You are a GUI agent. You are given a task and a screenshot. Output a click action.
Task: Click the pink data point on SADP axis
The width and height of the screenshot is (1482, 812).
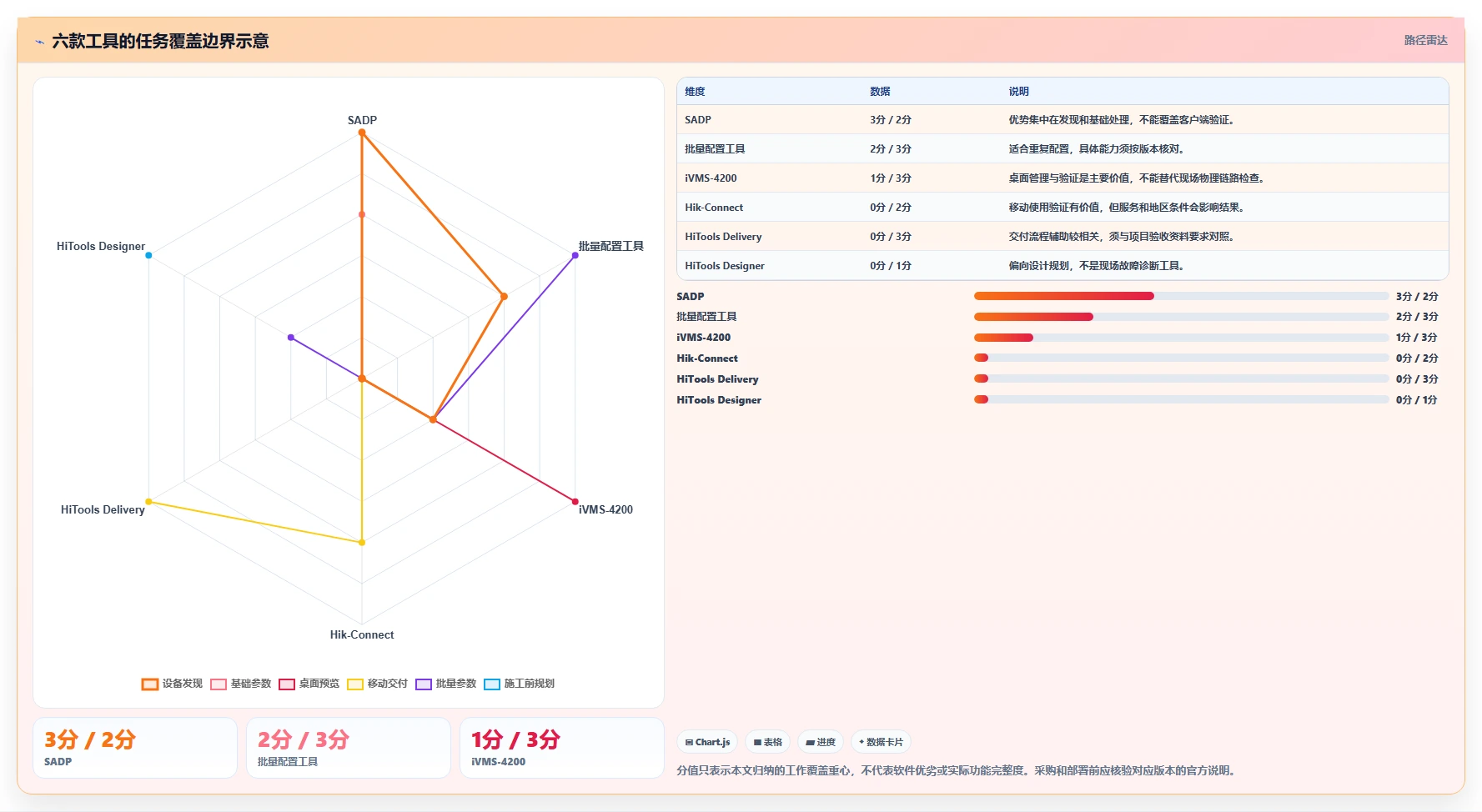362,214
